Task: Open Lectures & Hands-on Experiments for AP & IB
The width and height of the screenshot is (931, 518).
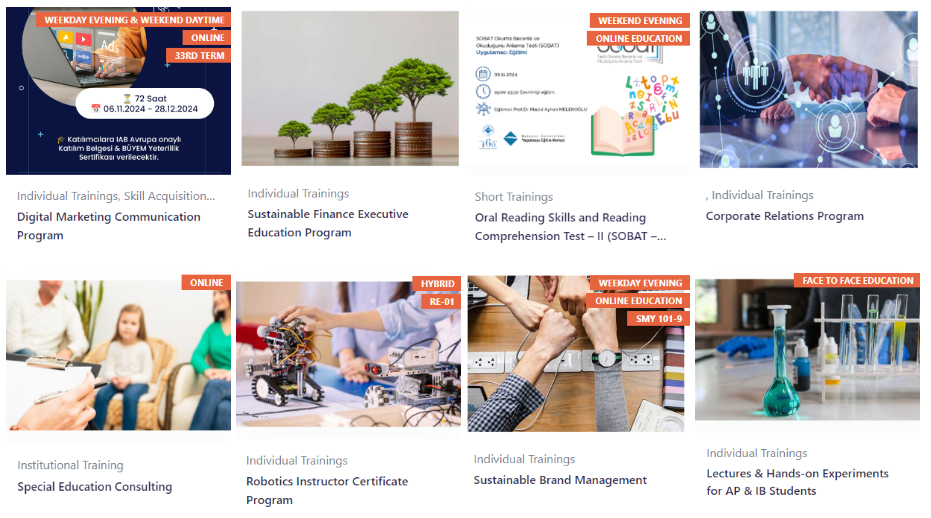Action: pyautogui.click(x=797, y=482)
